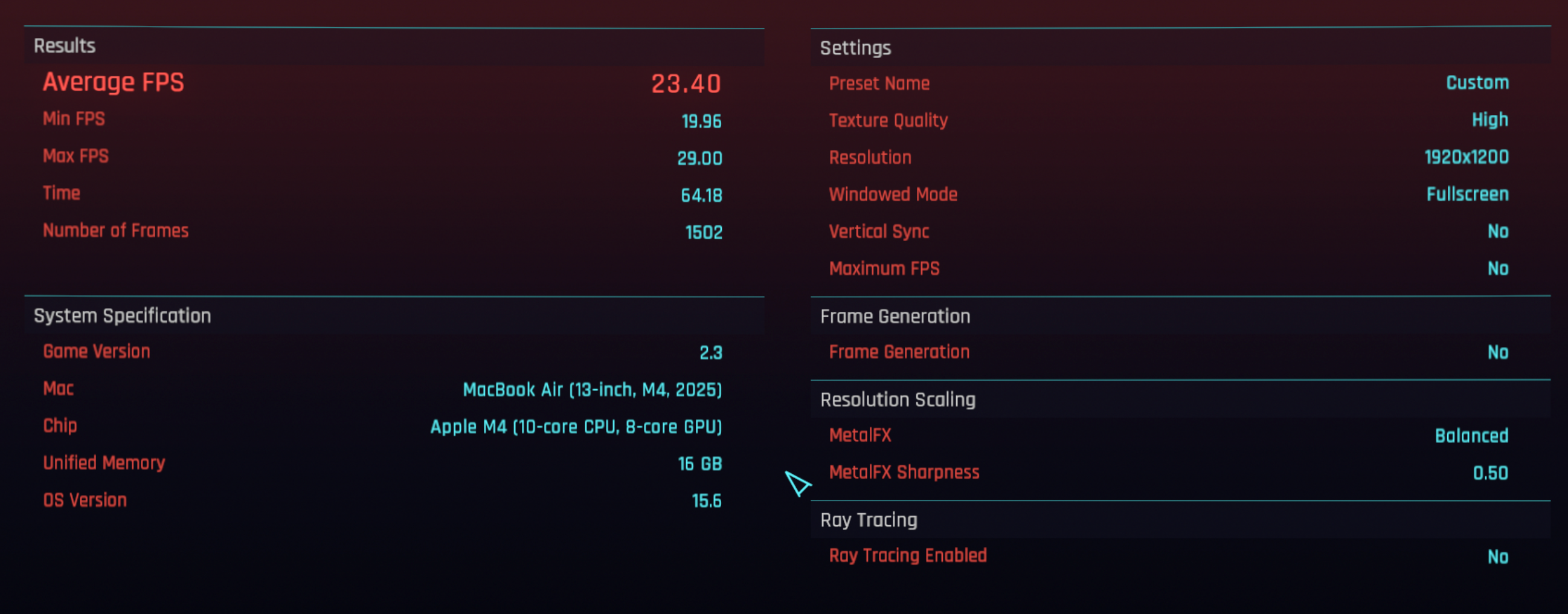The image size is (1568, 614).
Task: Click the MetalFX Sharpness 0.50 value
Action: 1490,473
